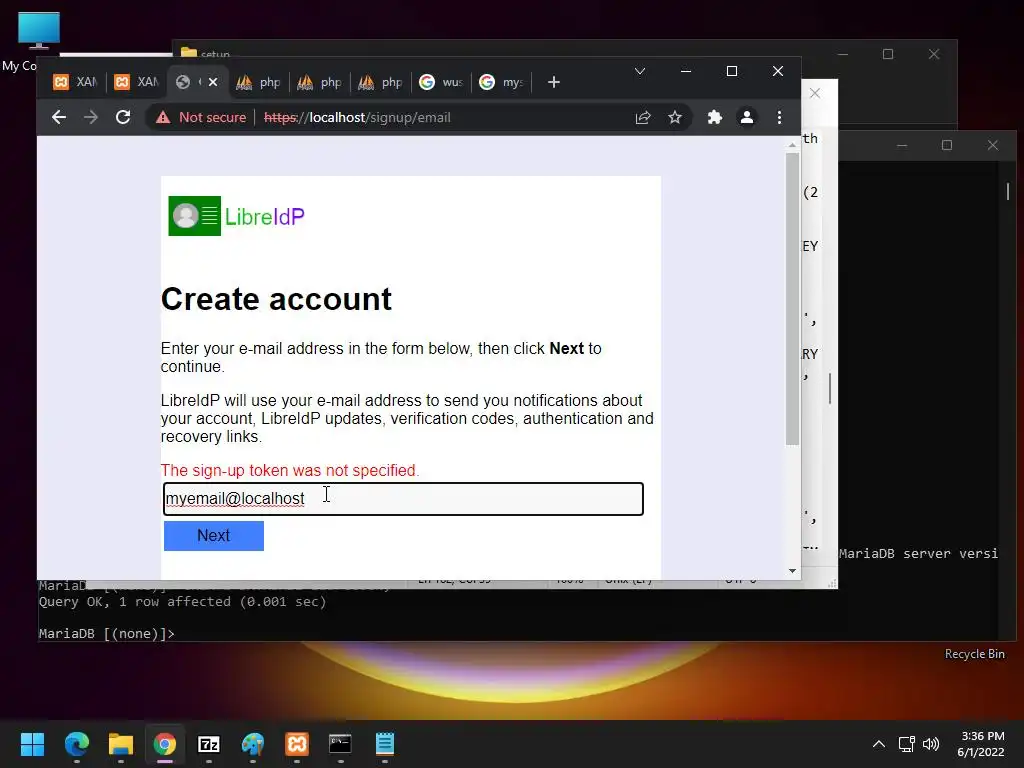Maximize the Chrome browser window

pyautogui.click(x=732, y=71)
